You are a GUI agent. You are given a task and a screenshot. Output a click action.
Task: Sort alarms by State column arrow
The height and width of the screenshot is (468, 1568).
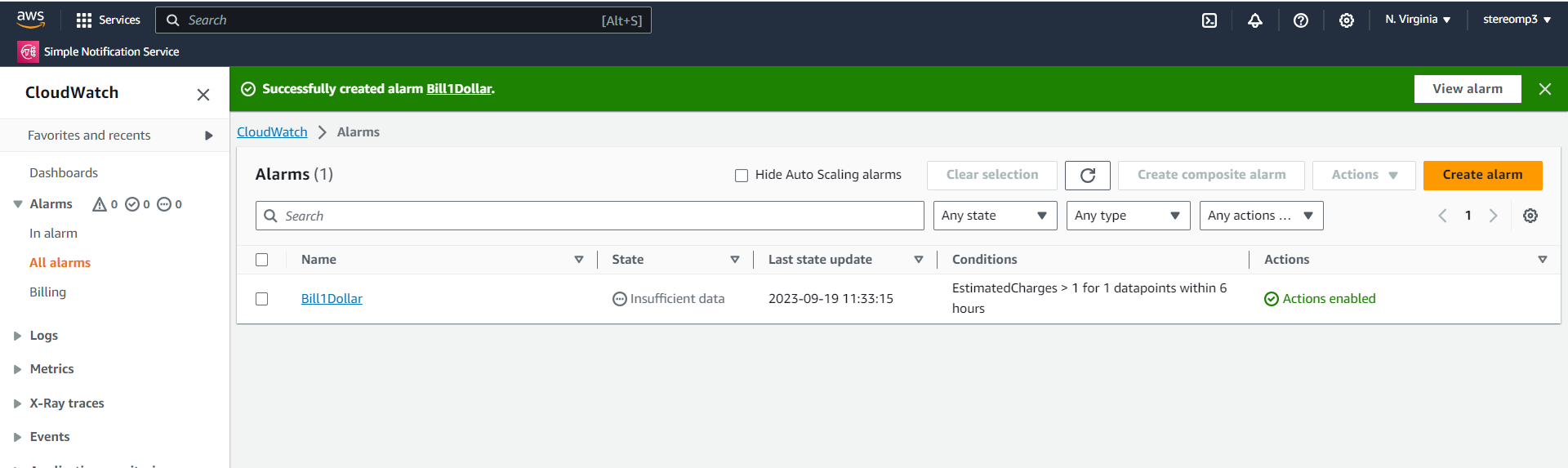735,260
